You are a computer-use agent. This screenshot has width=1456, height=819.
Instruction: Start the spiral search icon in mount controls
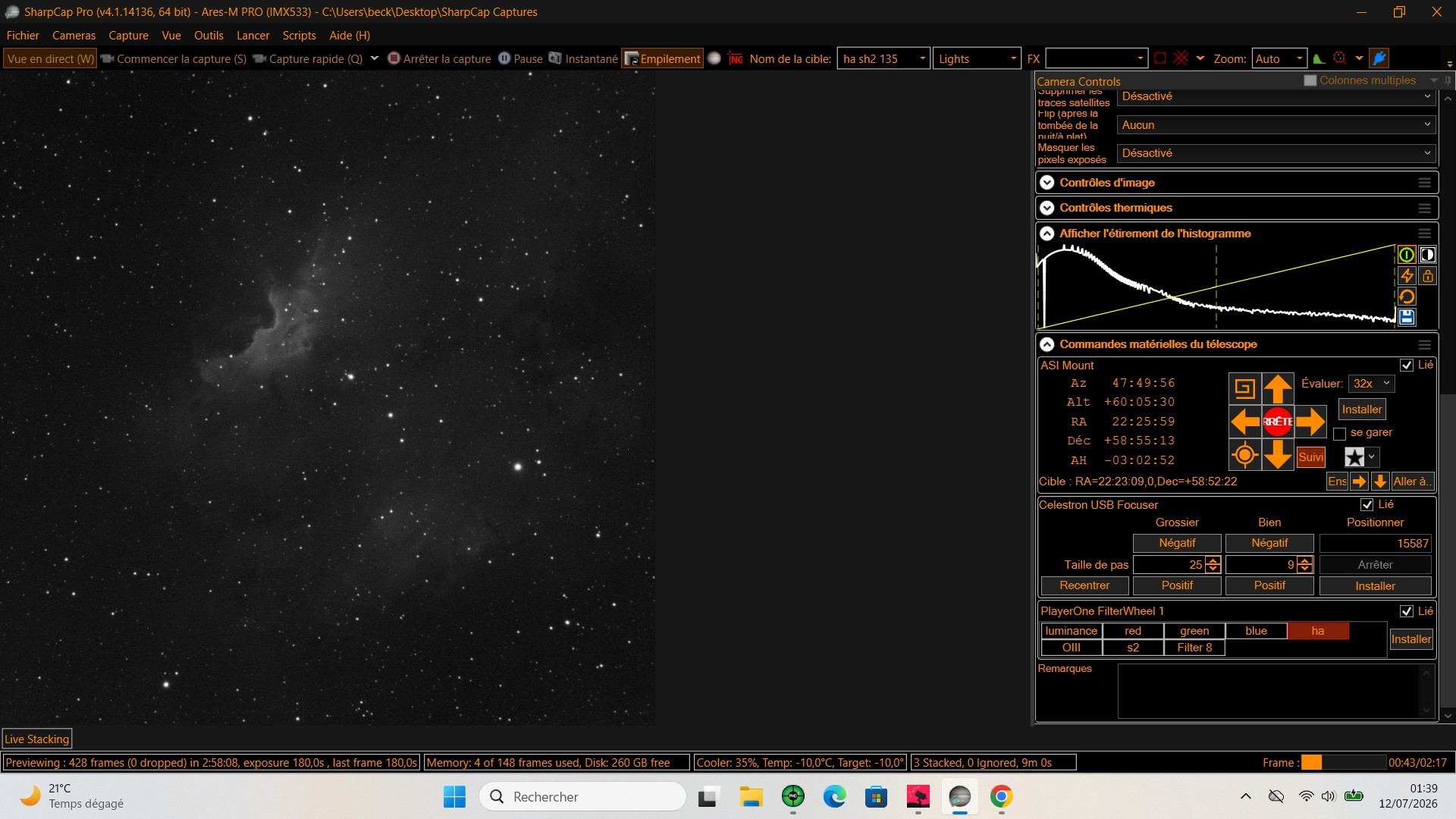(x=1244, y=389)
